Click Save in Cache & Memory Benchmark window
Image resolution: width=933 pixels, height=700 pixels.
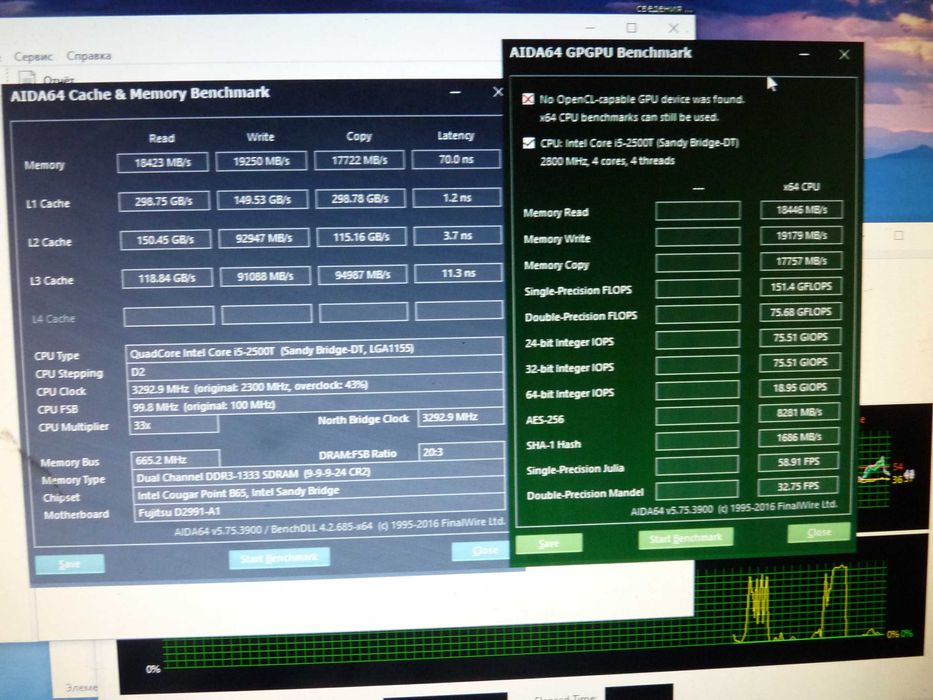tap(70, 564)
